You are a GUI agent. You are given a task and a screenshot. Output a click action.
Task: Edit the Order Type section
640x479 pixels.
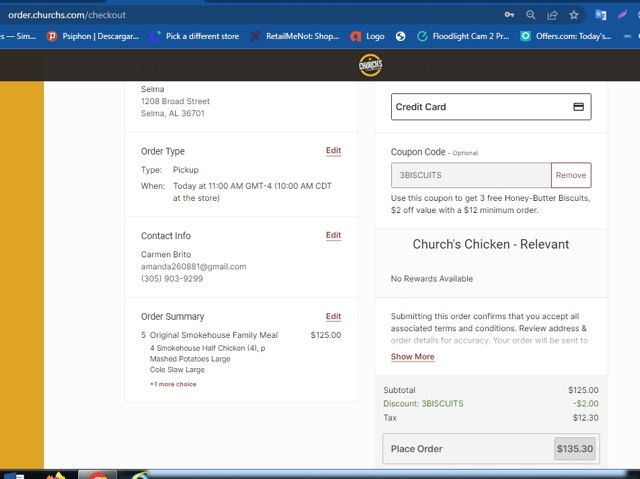pos(333,151)
